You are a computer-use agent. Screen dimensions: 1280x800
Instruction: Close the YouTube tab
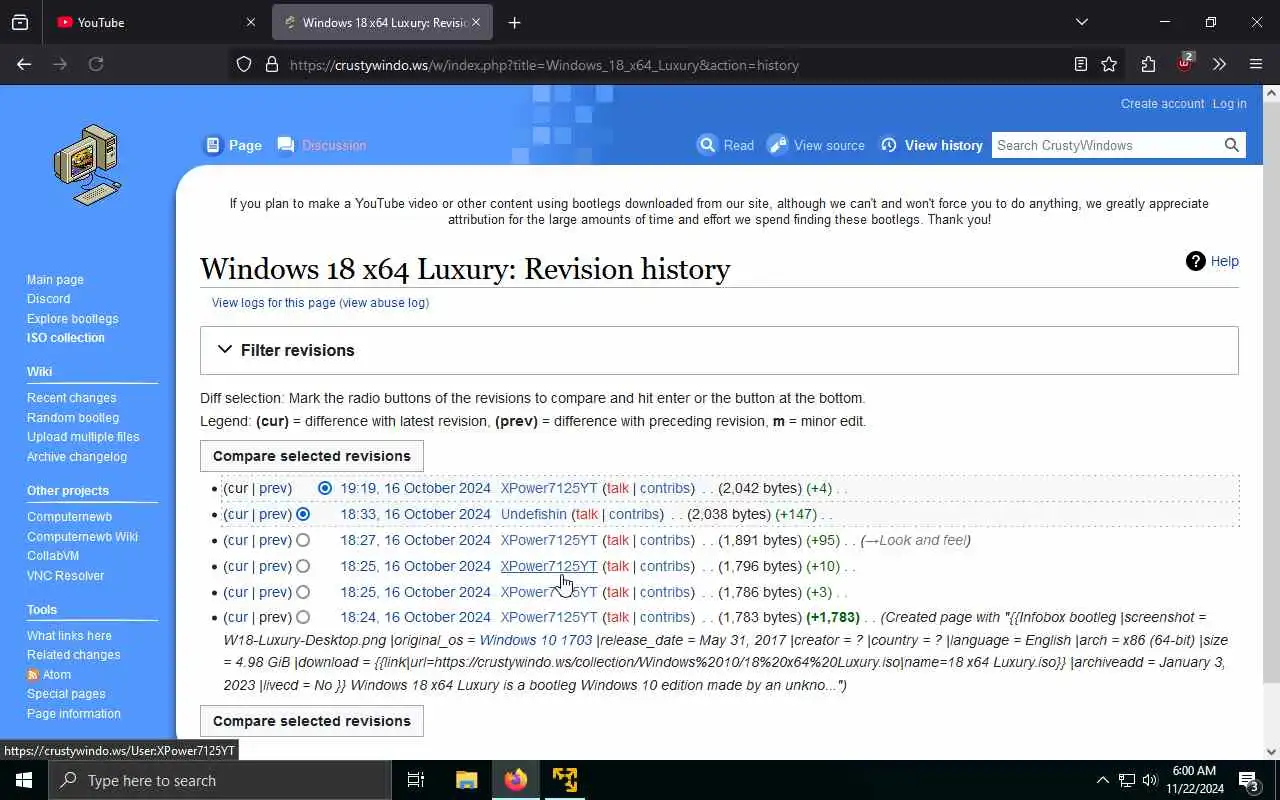click(x=250, y=22)
